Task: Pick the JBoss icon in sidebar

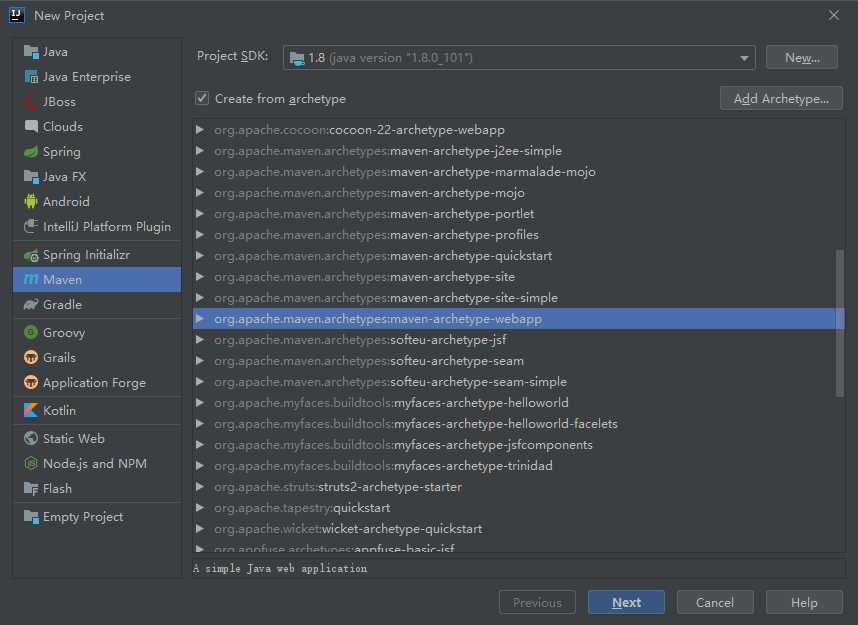Action: click(31, 102)
